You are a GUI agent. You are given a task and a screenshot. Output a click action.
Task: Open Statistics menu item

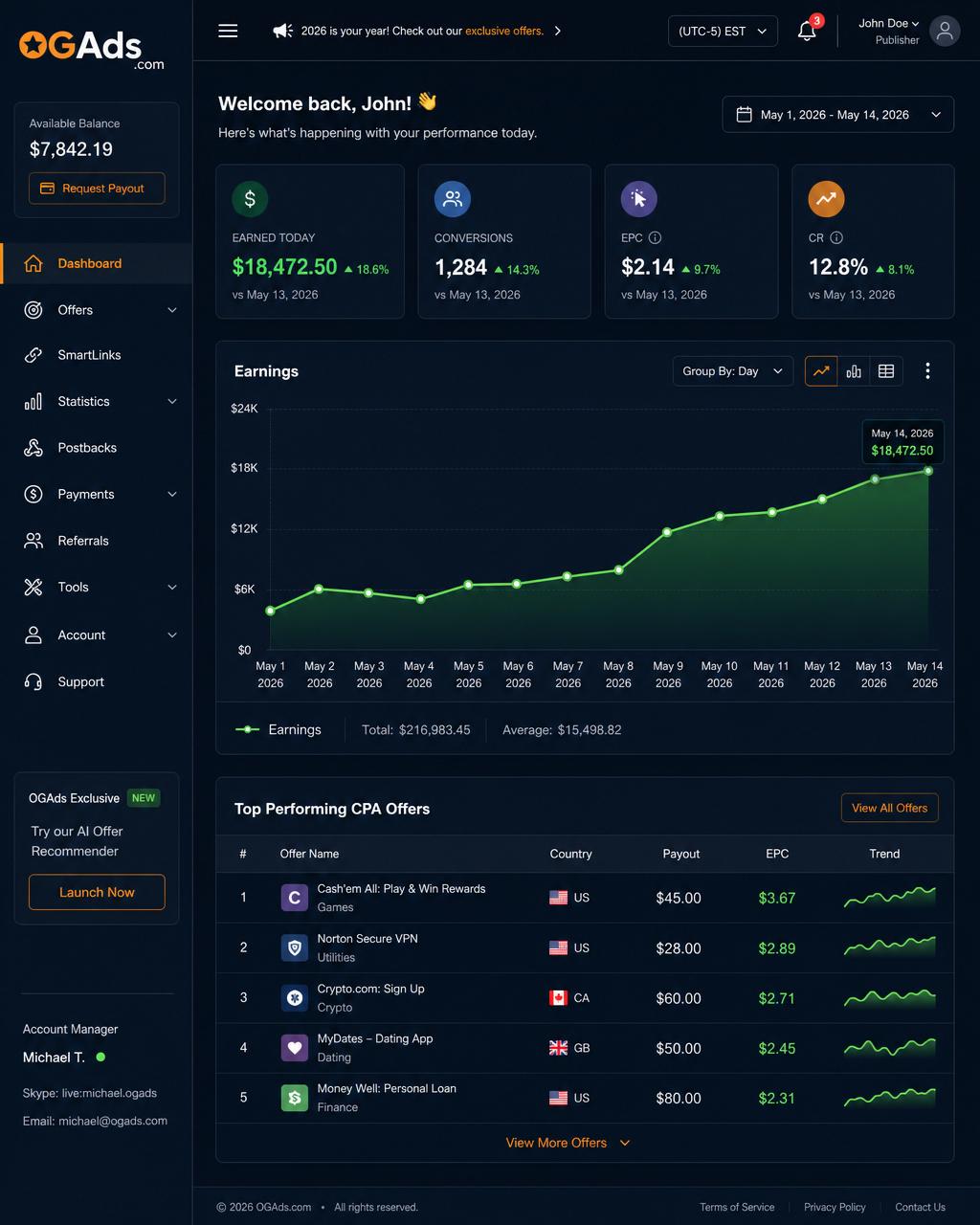point(96,401)
